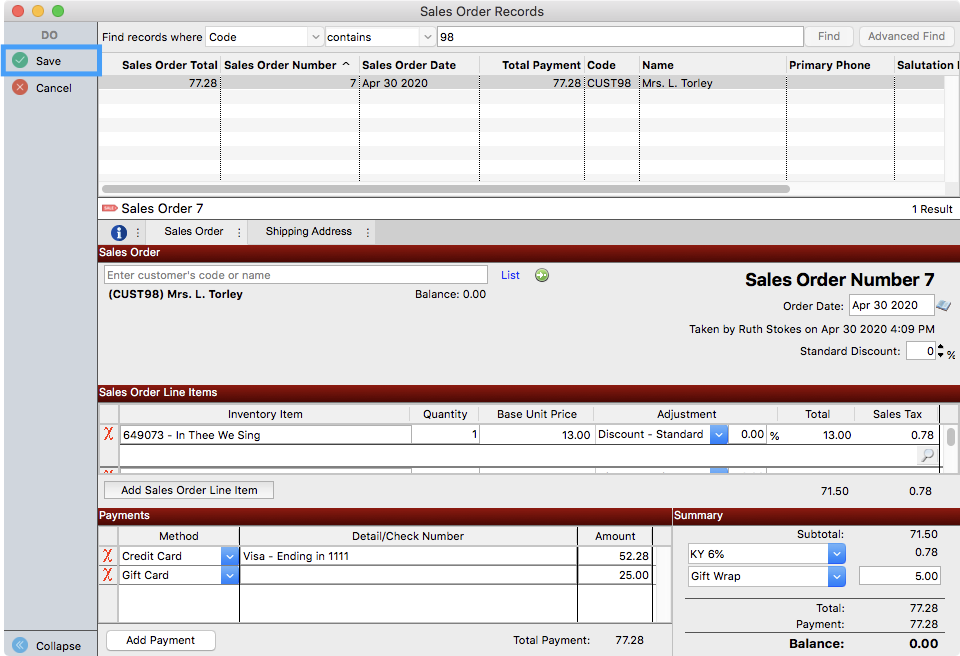Click the red Cancel icon
The height and width of the screenshot is (656, 960).
[x=20, y=88]
